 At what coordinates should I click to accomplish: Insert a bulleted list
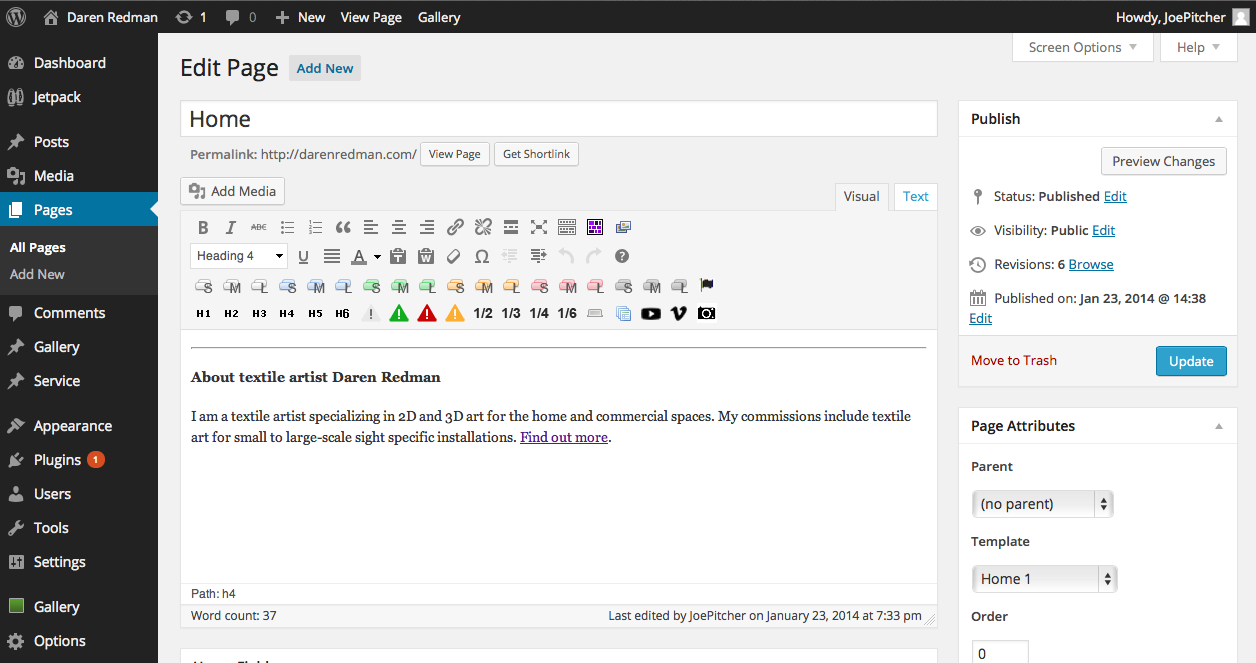click(287, 227)
